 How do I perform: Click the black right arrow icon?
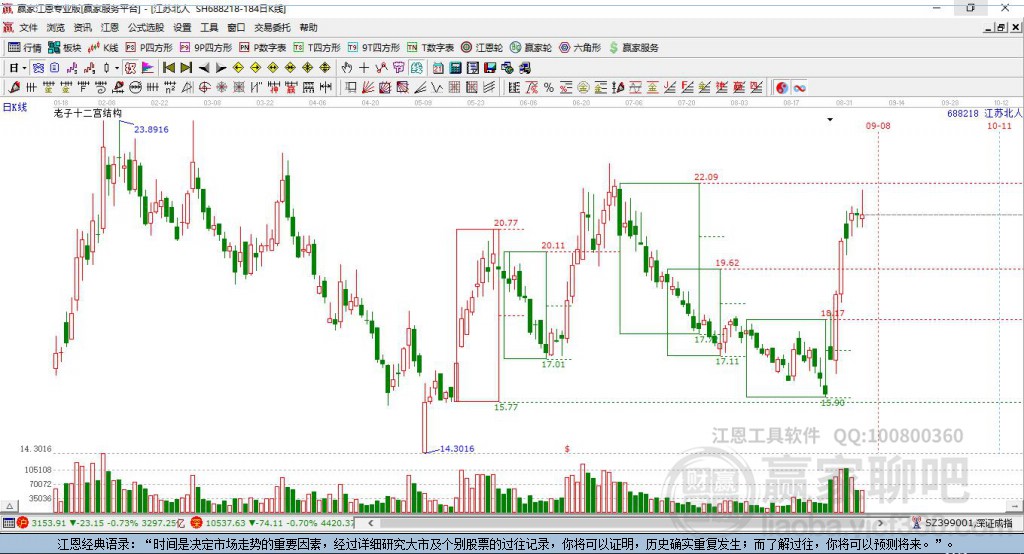coord(221,68)
